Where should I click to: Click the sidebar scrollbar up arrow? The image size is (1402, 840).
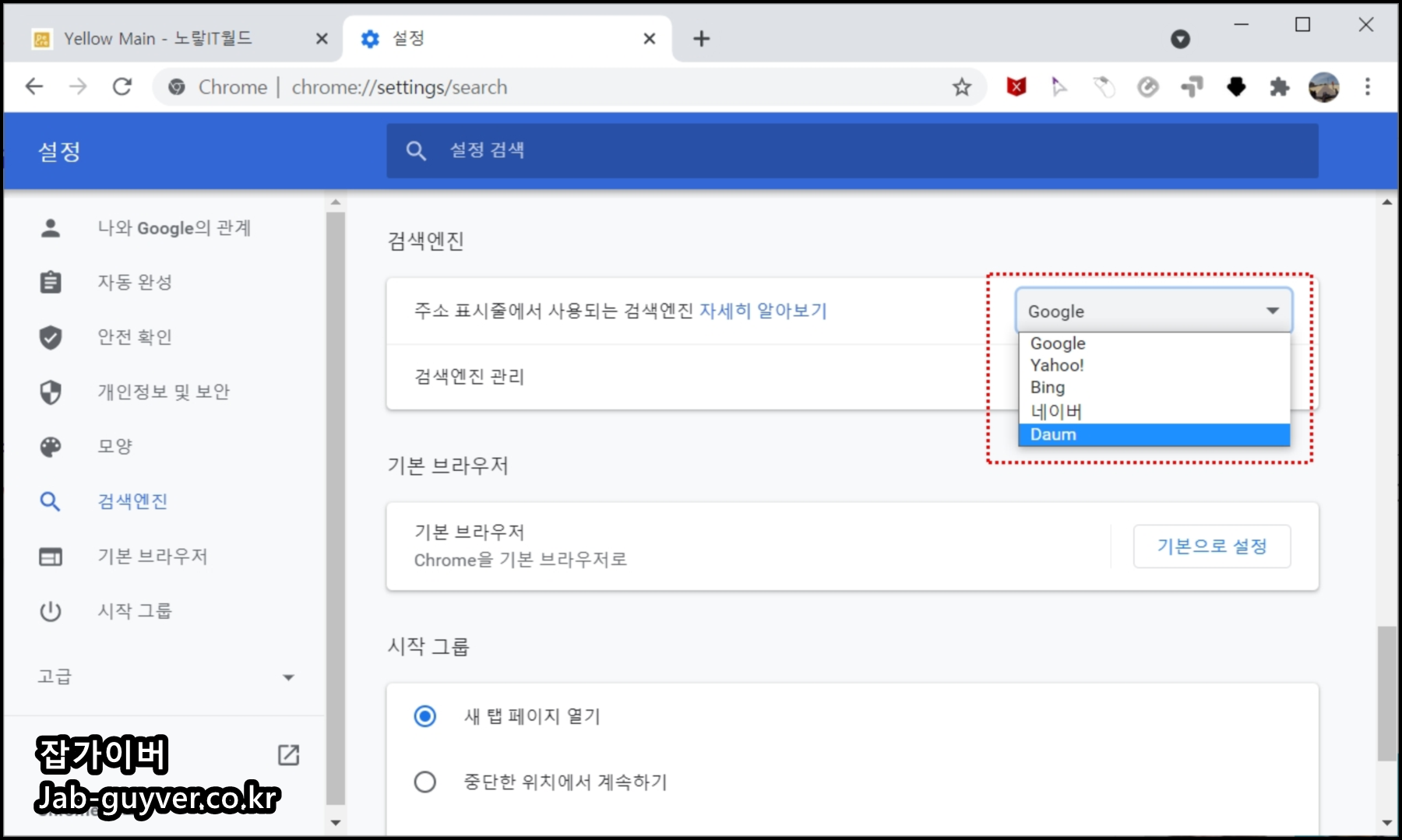click(336, 202)
